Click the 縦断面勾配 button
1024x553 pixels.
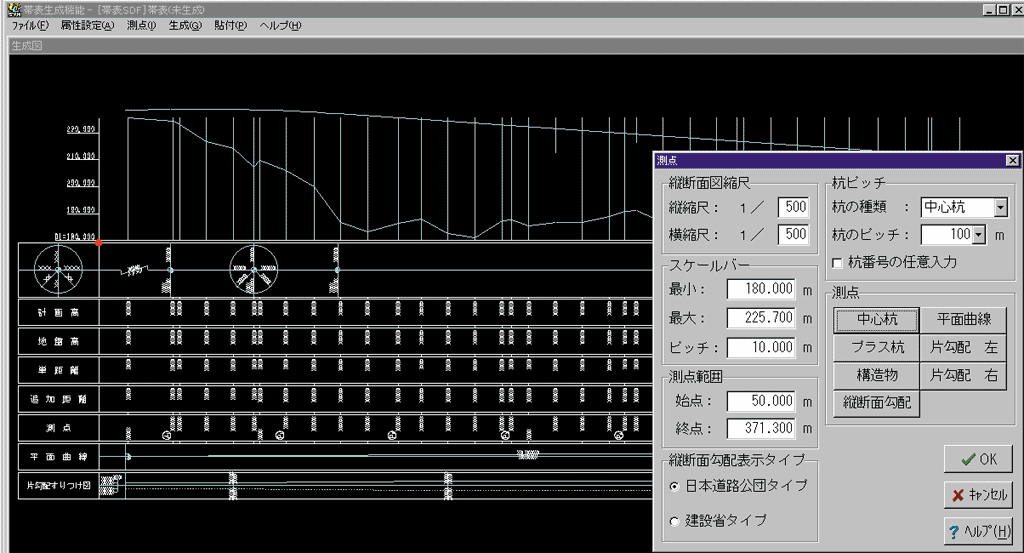876,404
